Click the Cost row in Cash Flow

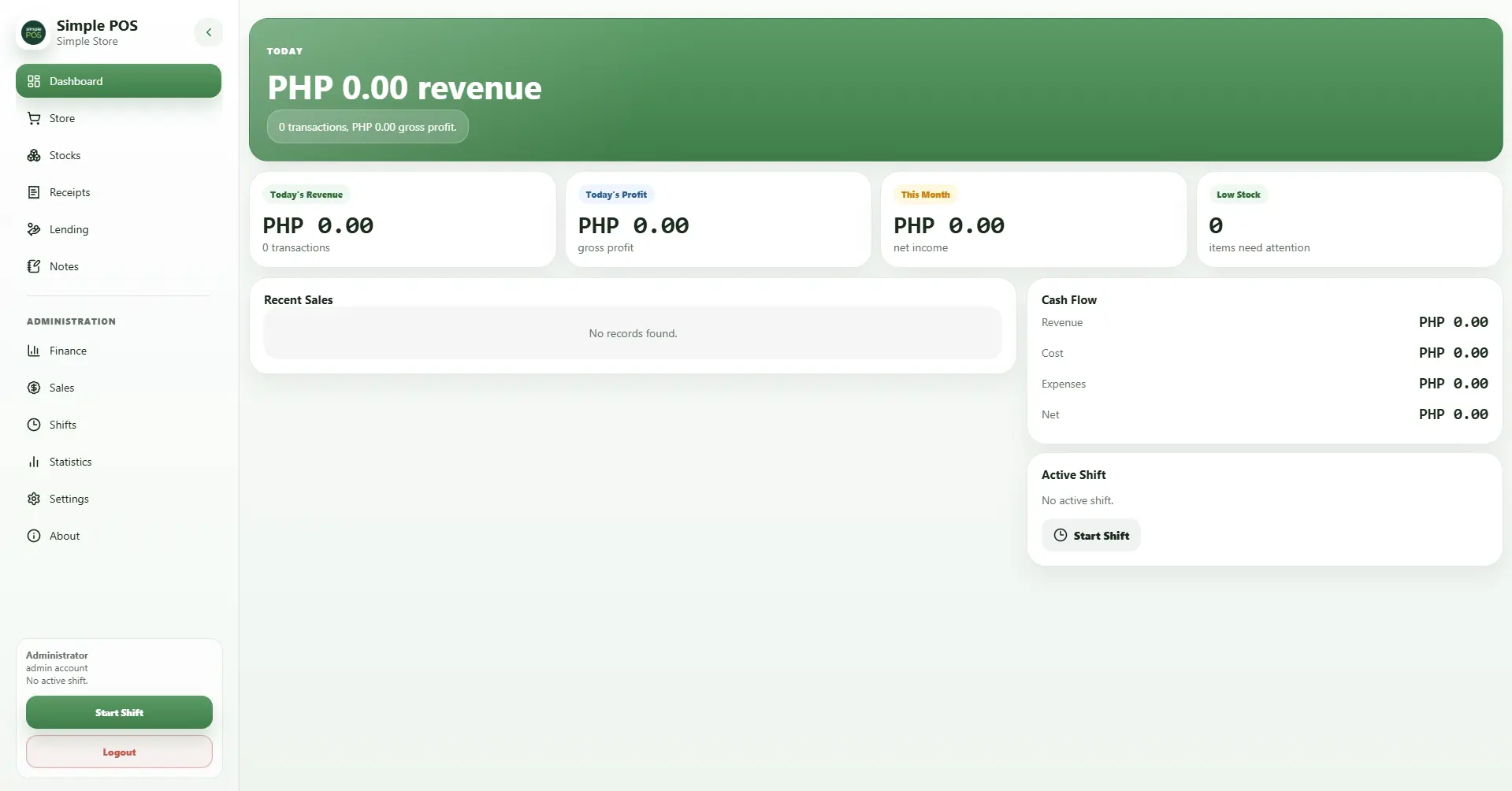pos(1265,353)
